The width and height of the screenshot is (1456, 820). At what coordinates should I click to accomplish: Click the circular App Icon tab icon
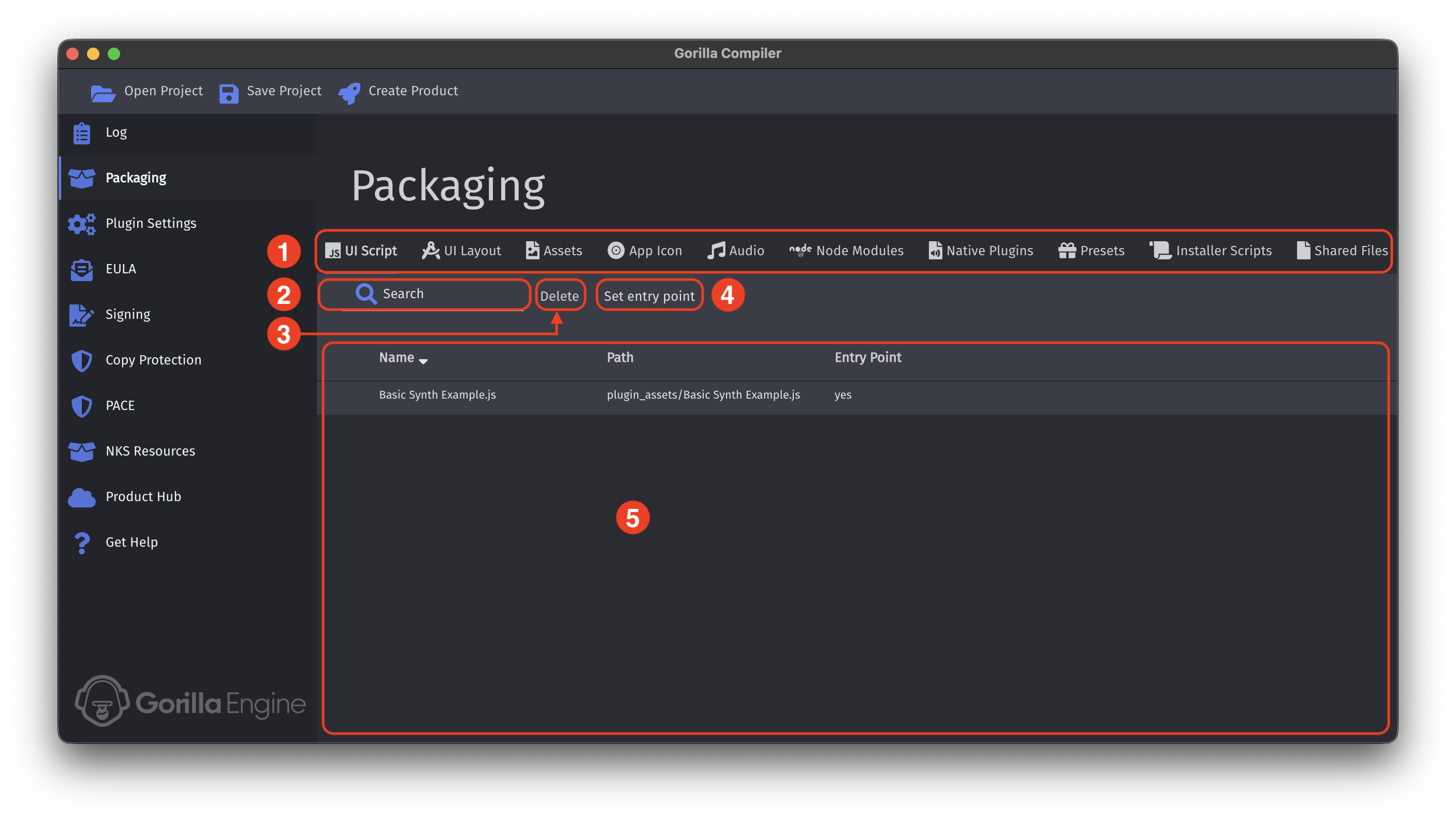[616, 251]
